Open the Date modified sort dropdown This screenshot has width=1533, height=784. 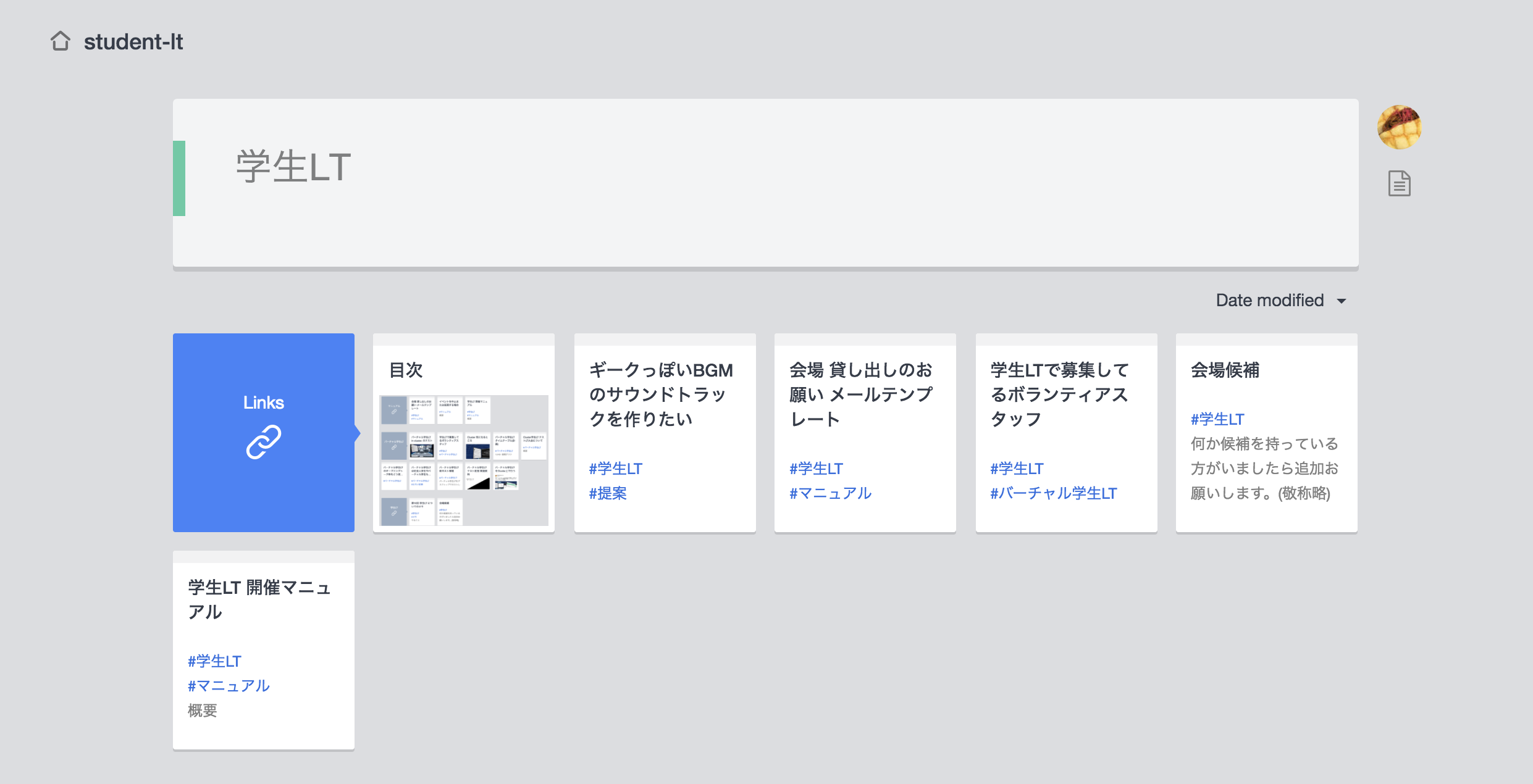tap(1270, 301)
